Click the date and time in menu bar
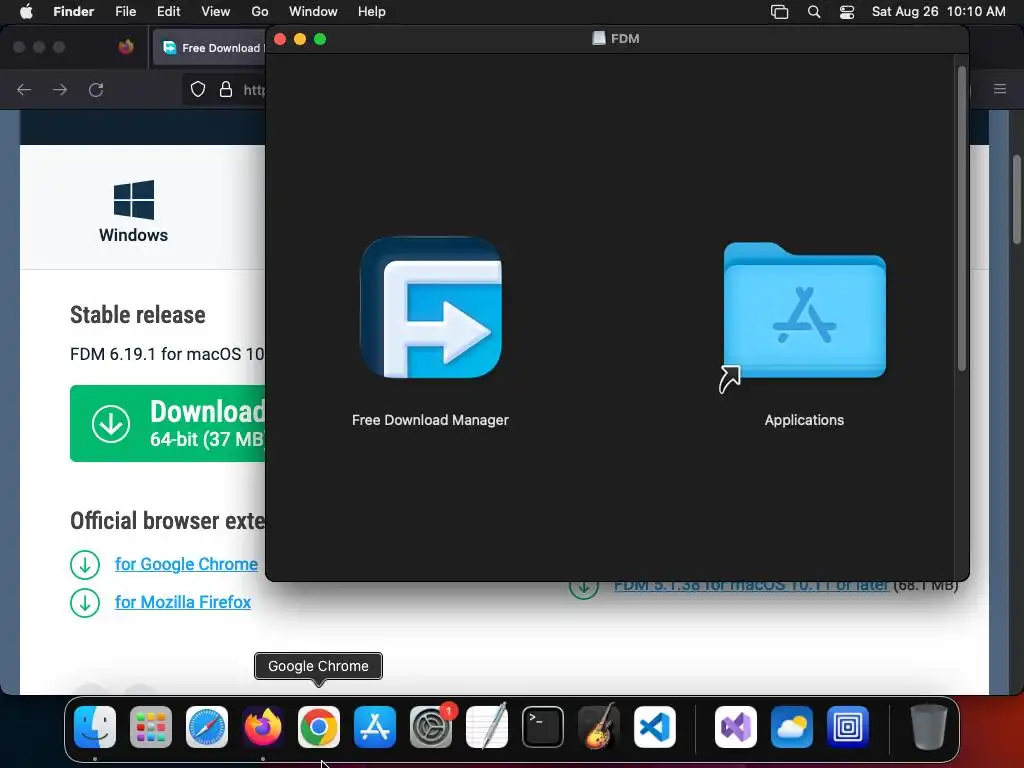This screenshot has height=768, width=1024. point(938,12)
